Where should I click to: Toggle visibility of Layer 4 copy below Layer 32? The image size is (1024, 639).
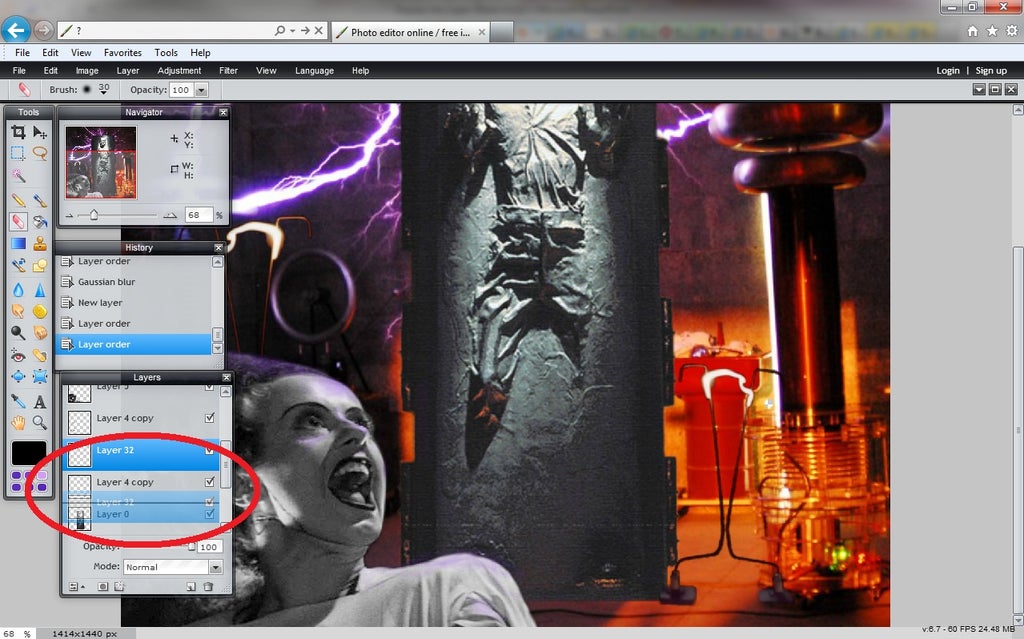pyautogui.click(x=210, y=482)
